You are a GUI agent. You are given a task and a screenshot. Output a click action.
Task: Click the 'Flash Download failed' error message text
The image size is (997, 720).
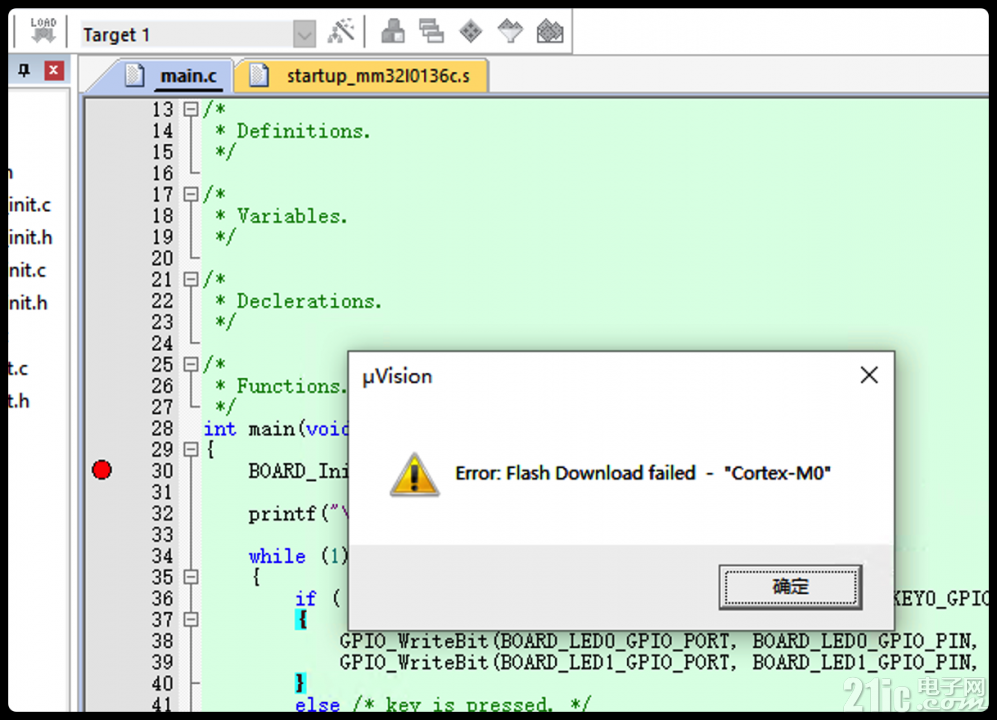643,473
